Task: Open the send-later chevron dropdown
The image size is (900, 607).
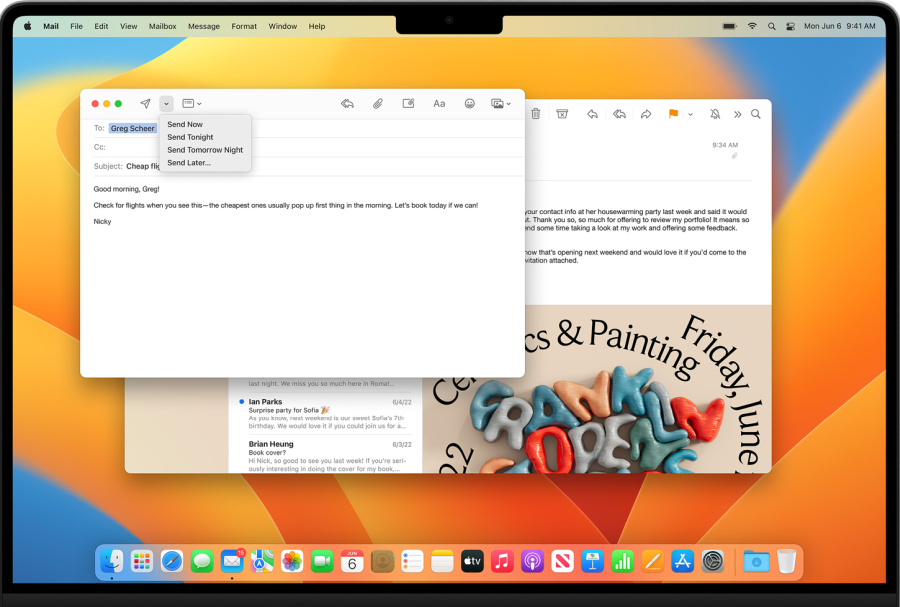Action: [x=166, y=104]
